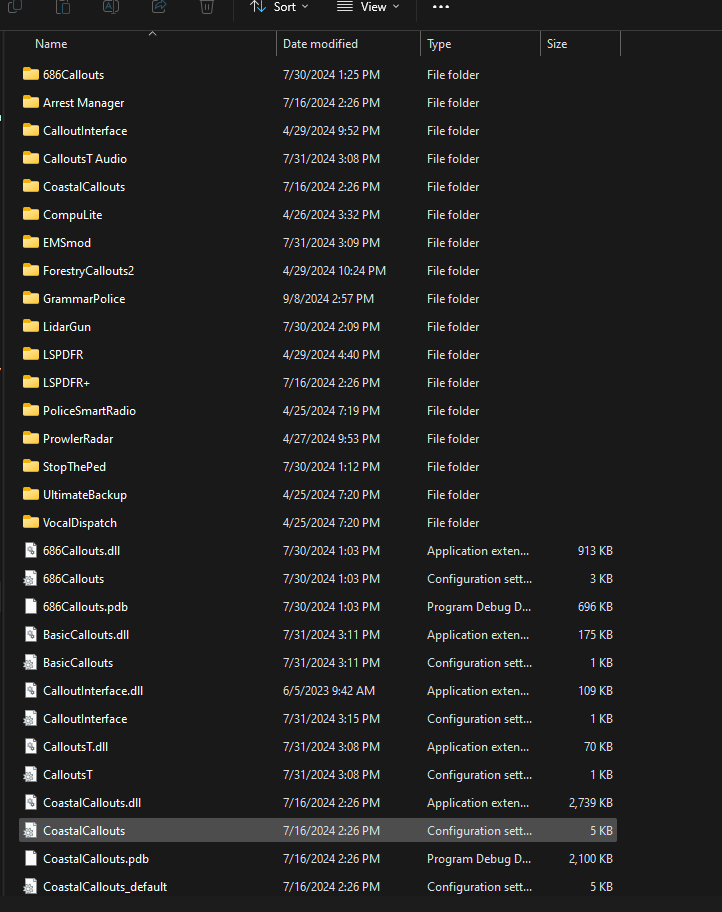The image size is (722, 912).
Task: Select the GrammarPolice folder icon
Action: [31, 298]
